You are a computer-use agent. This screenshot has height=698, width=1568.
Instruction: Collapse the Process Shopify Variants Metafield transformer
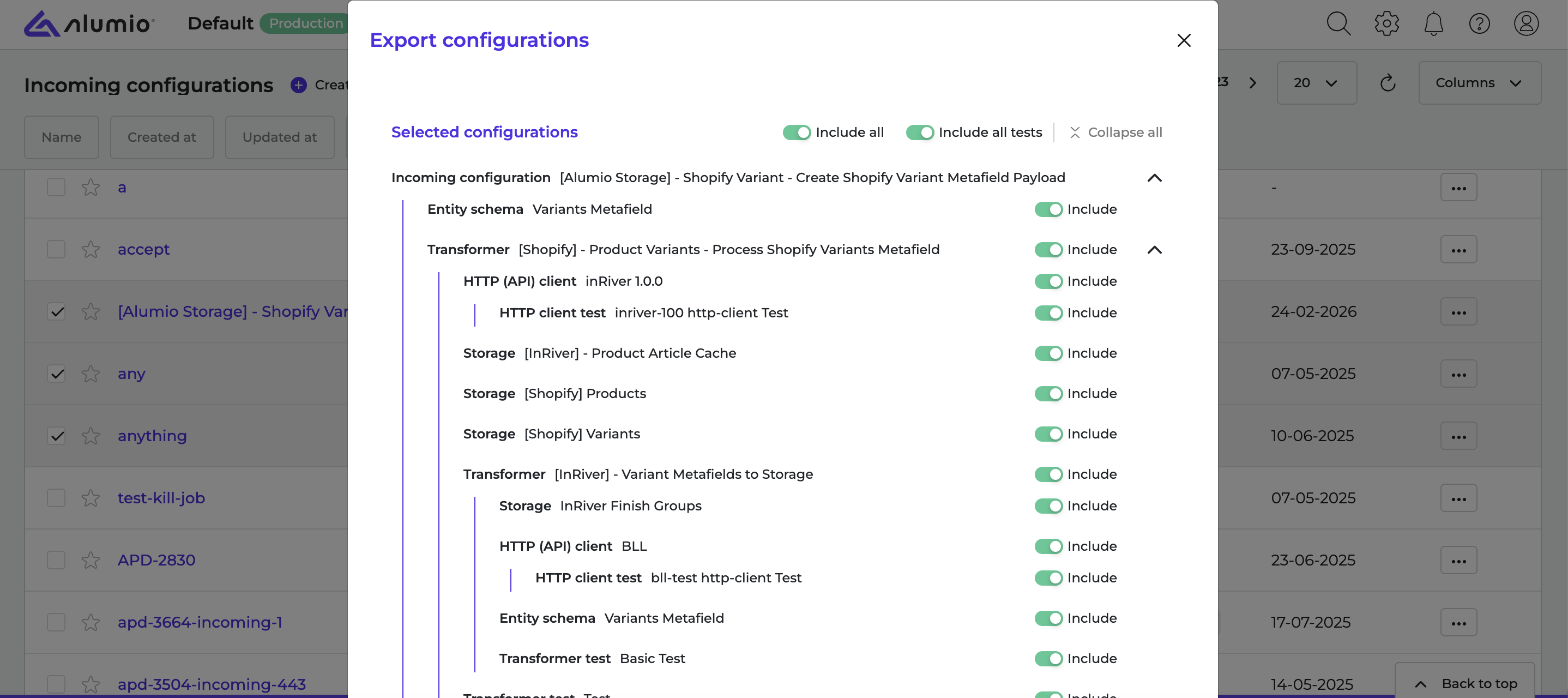[x=1154, y=250]
